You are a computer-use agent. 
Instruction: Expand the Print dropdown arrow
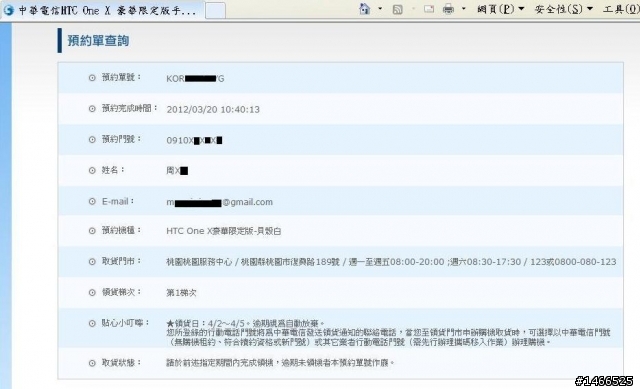coord(463,9)
